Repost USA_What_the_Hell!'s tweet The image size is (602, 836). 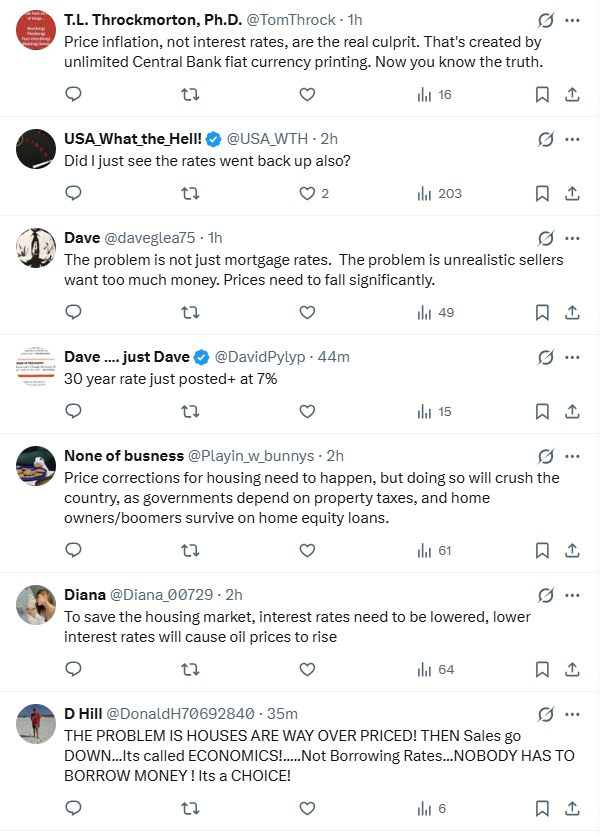189,193
